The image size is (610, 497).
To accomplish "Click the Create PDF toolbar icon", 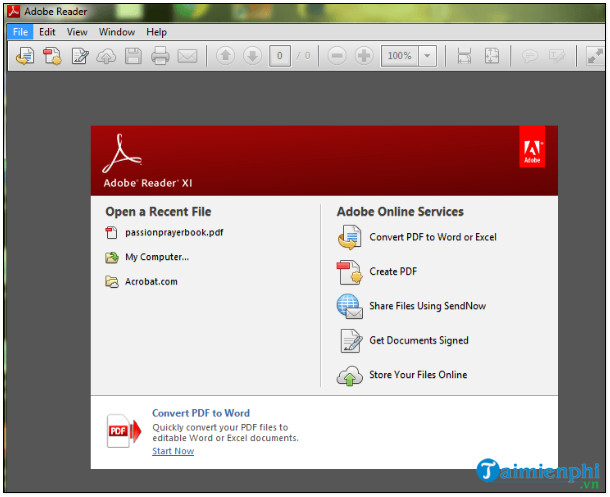I will coord(52,56).
